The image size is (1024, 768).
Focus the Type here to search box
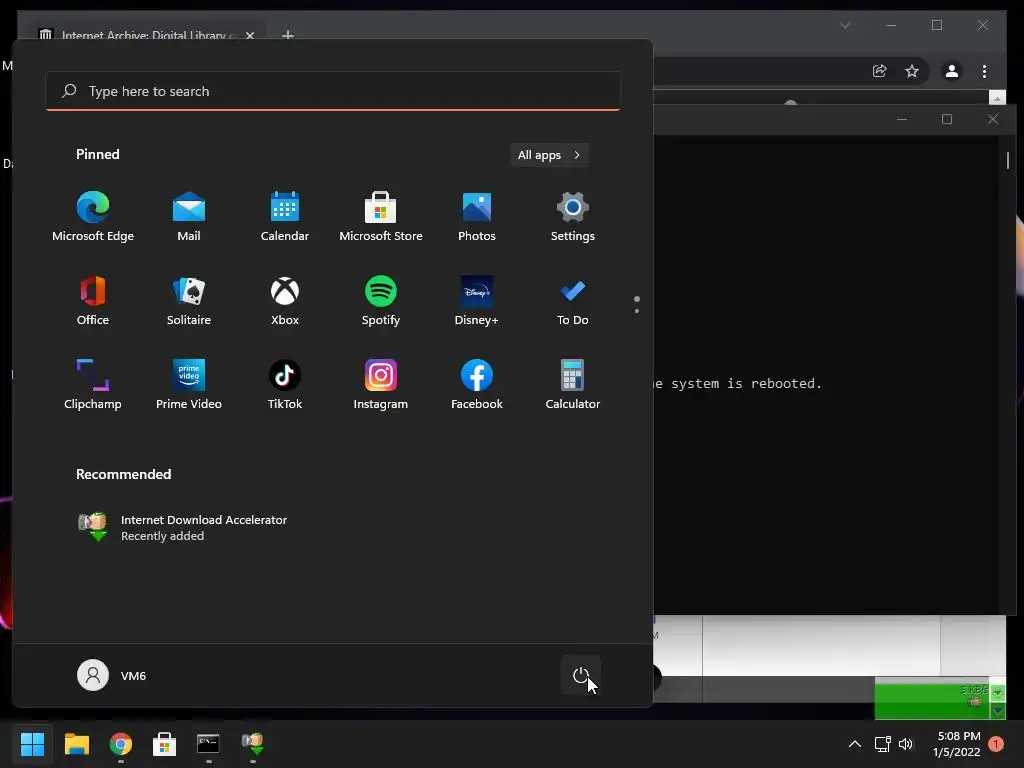pyautogui.click(x=333, y=91)
